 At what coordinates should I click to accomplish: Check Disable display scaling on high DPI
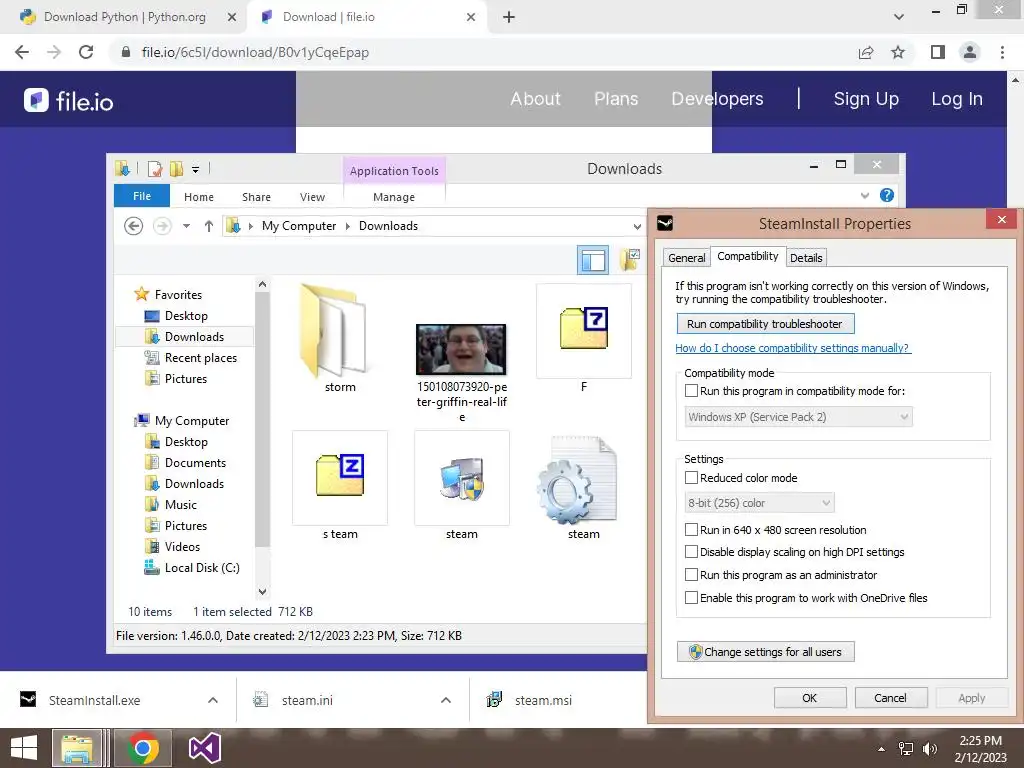click(691, 552)
